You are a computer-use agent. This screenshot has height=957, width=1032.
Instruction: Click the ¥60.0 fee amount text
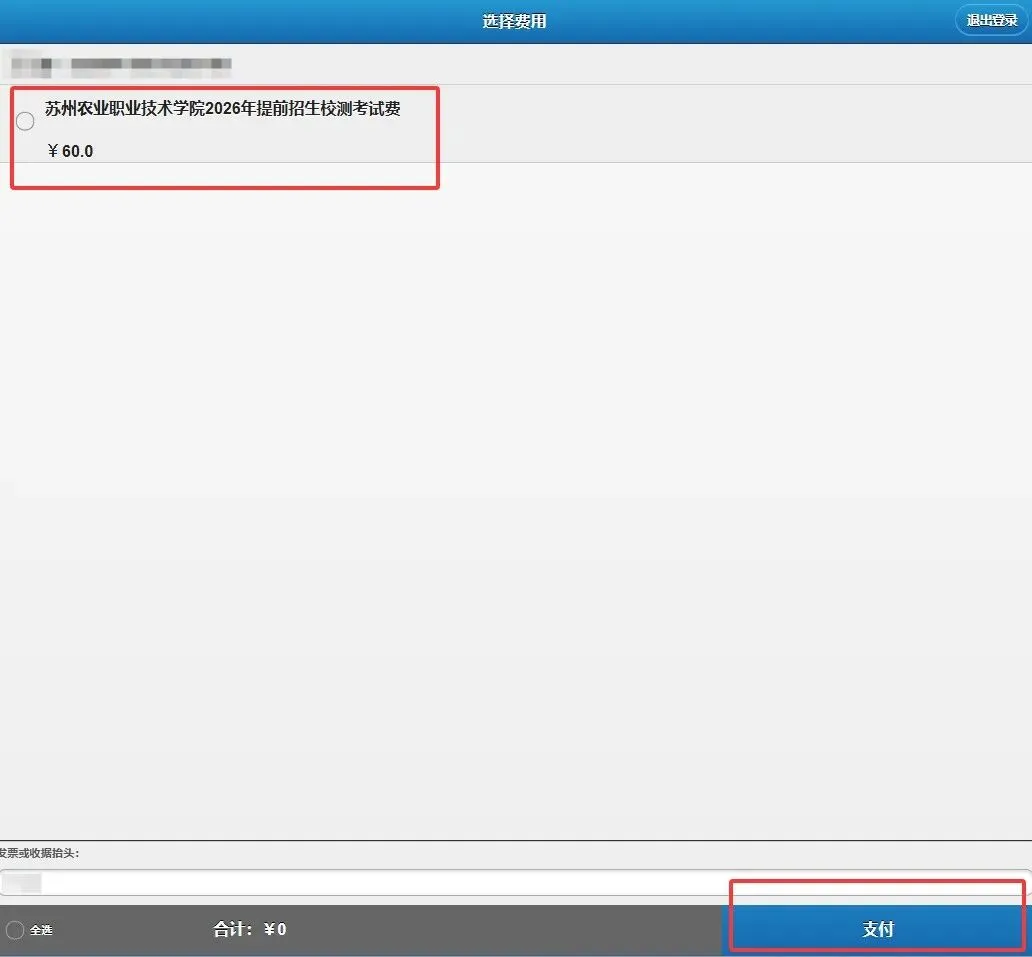click(70, 151)
